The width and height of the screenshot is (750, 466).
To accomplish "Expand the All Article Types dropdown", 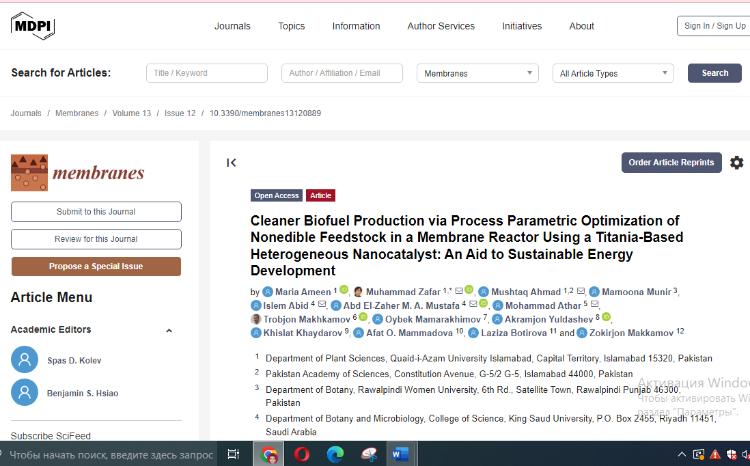I will (615, 73).
